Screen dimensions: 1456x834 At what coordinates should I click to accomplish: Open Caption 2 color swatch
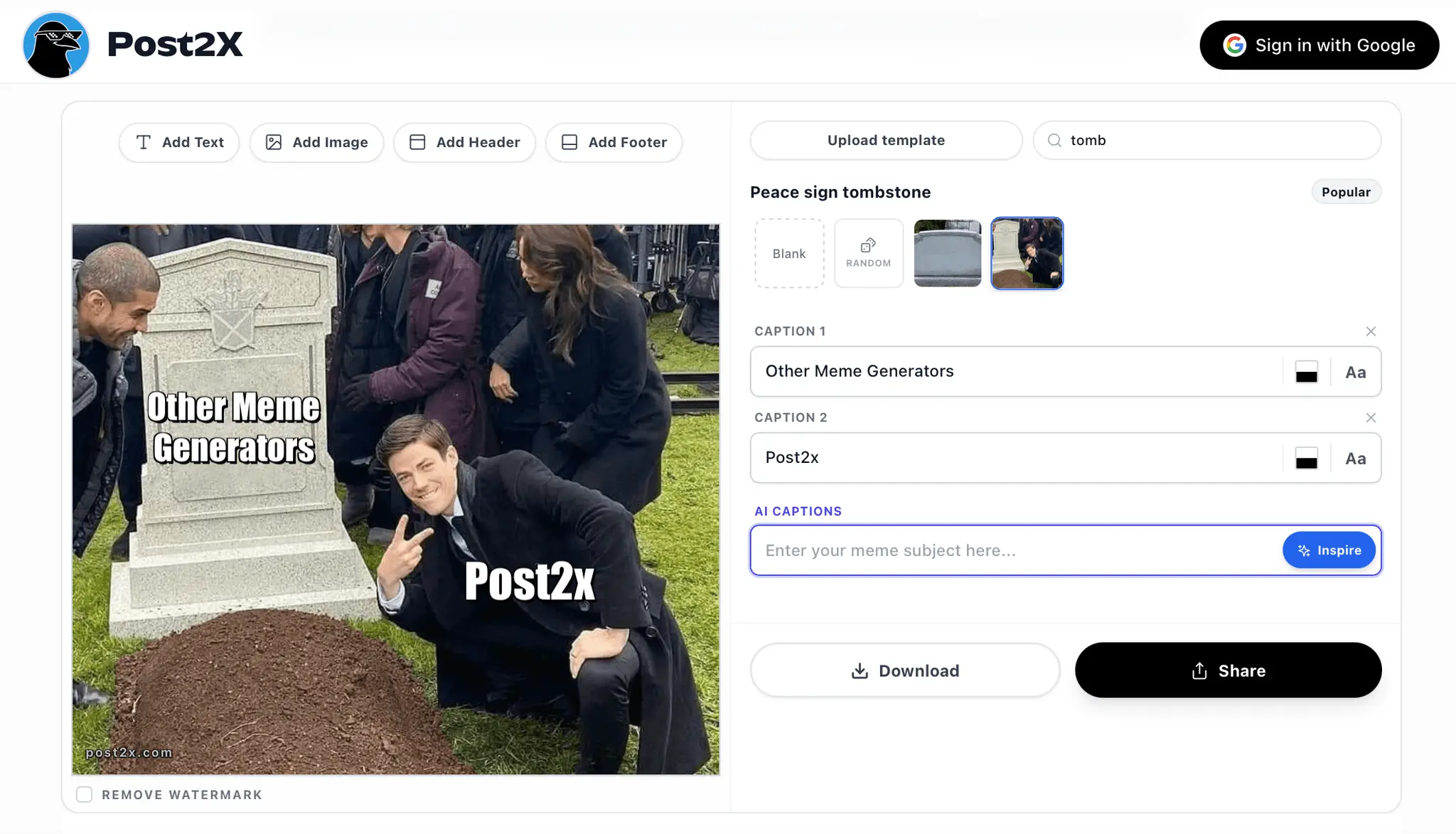pyautogui.click(x=1306, y=459)
